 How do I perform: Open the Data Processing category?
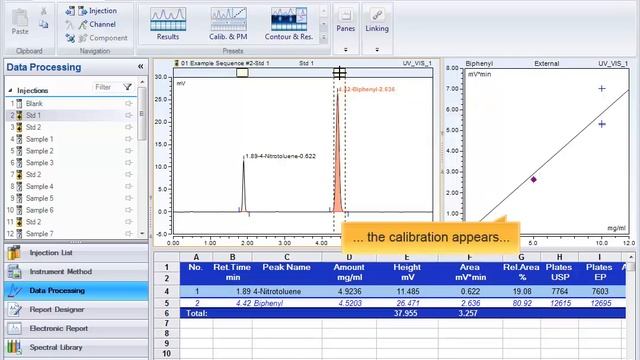(76, 291)
